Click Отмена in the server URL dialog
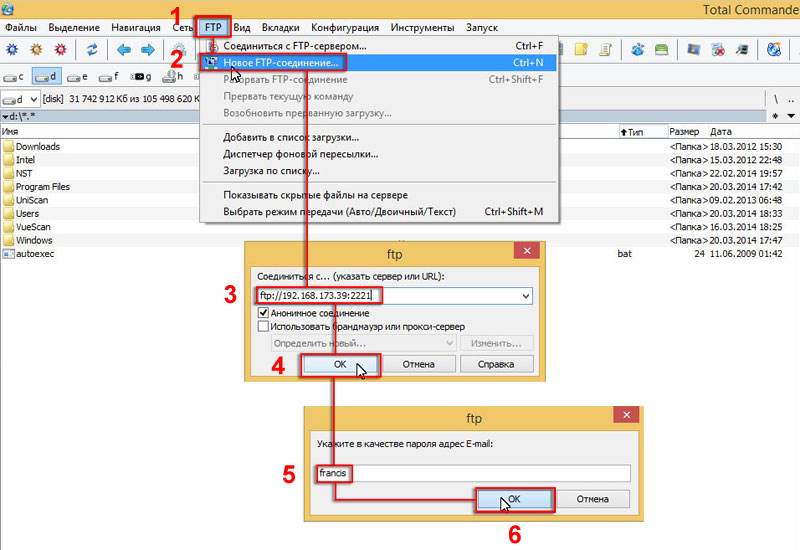The height and width of the screenshot is (550, 800). pyautogui.click(x=418, y=364)
